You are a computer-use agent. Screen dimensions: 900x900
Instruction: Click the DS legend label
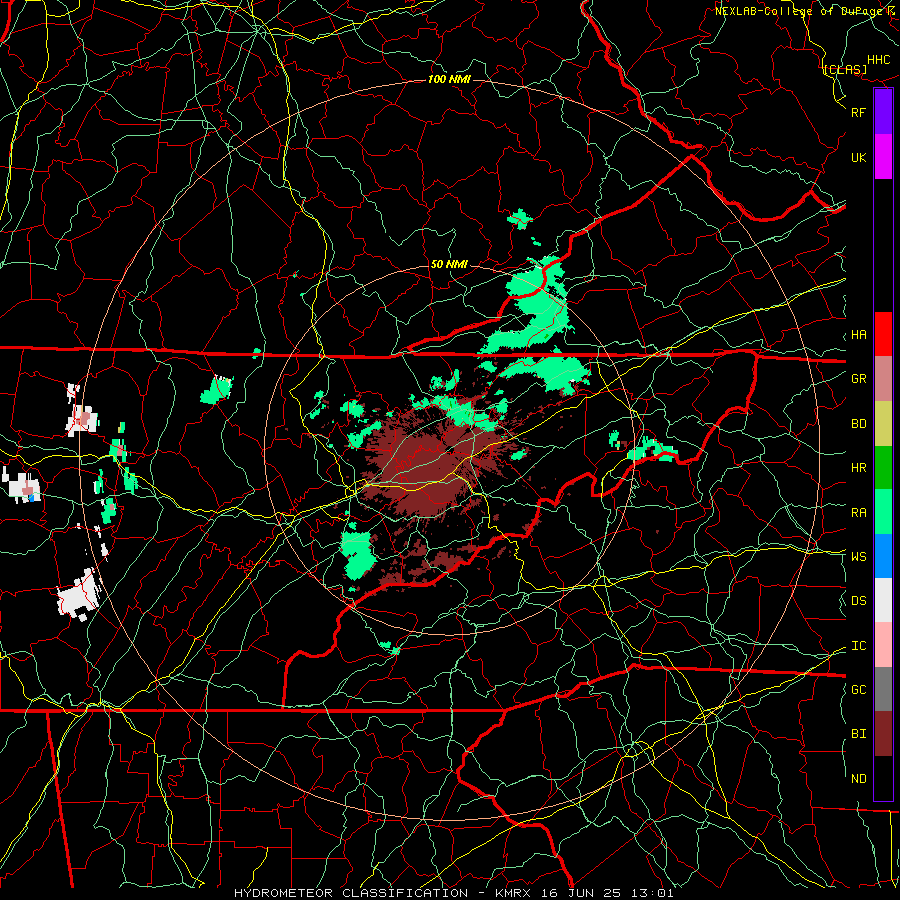click(x=858, y=601)
